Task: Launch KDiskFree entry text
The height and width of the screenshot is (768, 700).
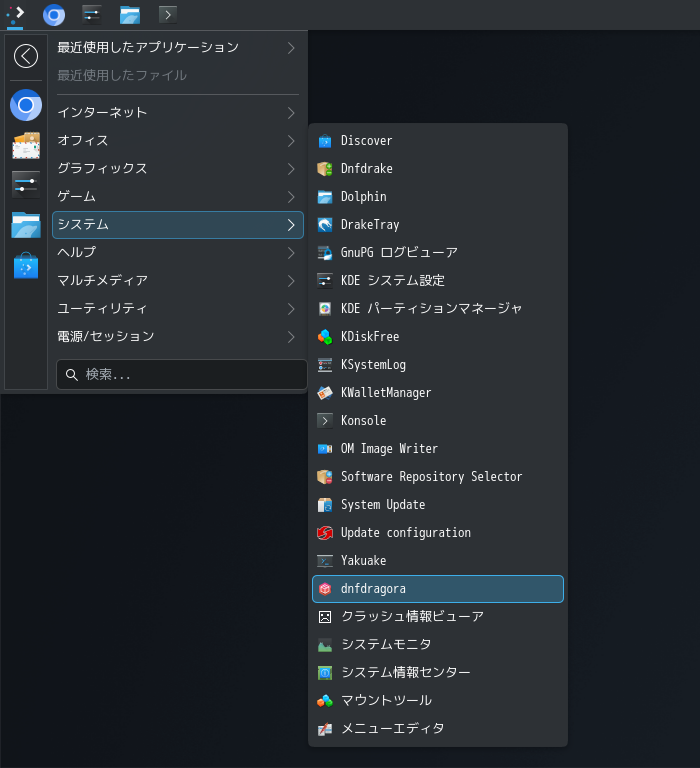Action: tap(370, 337)
